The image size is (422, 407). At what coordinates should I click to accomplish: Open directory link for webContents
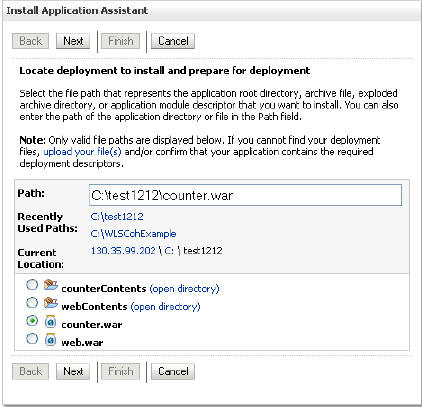(x=165, y=306)
